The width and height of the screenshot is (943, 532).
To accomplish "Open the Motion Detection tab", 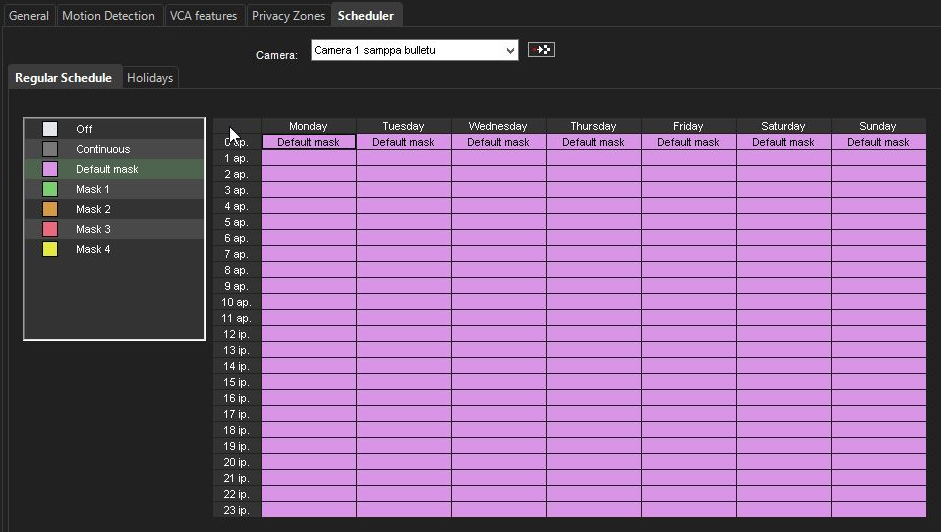I will click(108, 16).
